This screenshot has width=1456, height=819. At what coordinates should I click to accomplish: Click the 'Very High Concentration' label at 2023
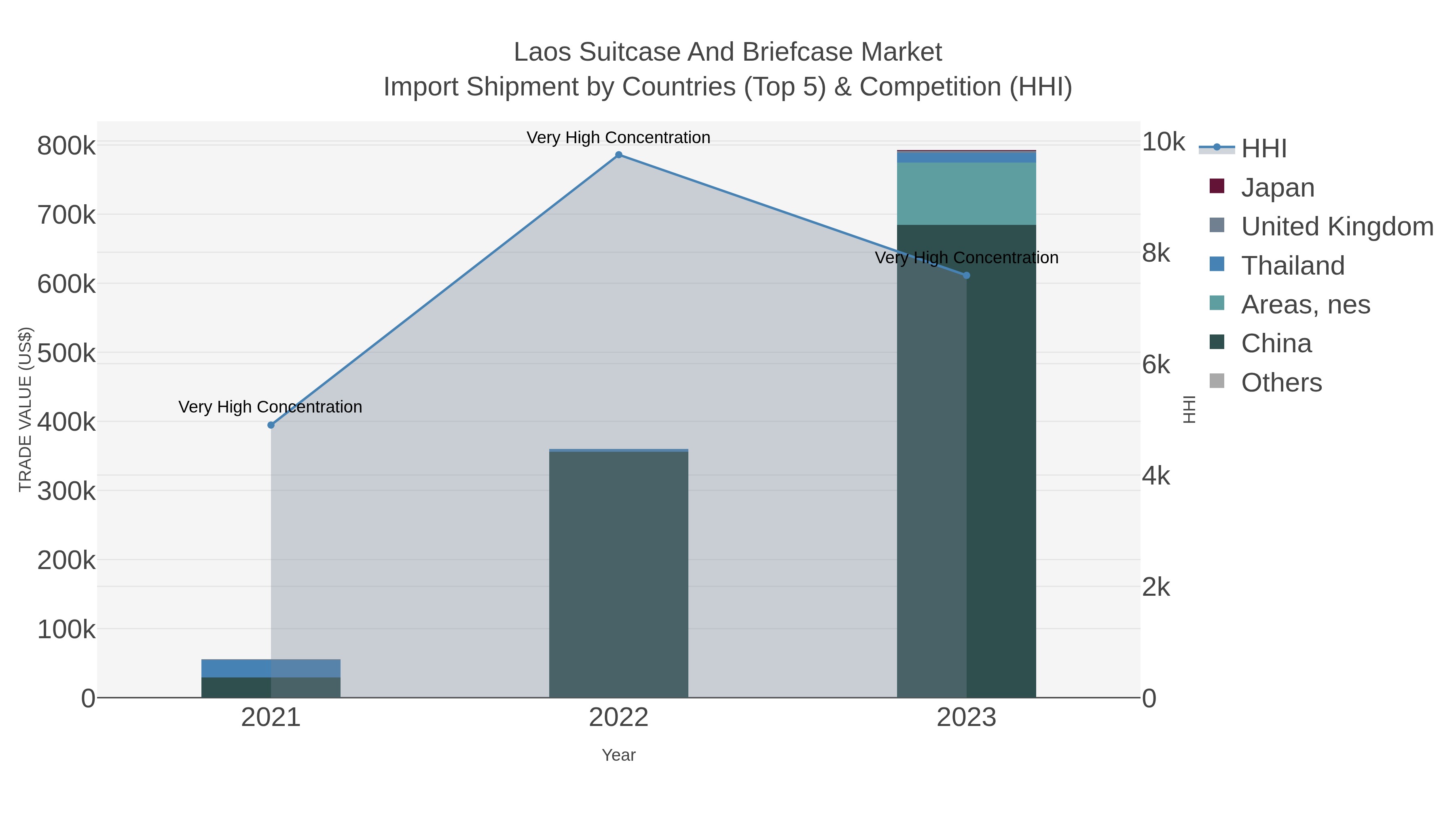967,258
